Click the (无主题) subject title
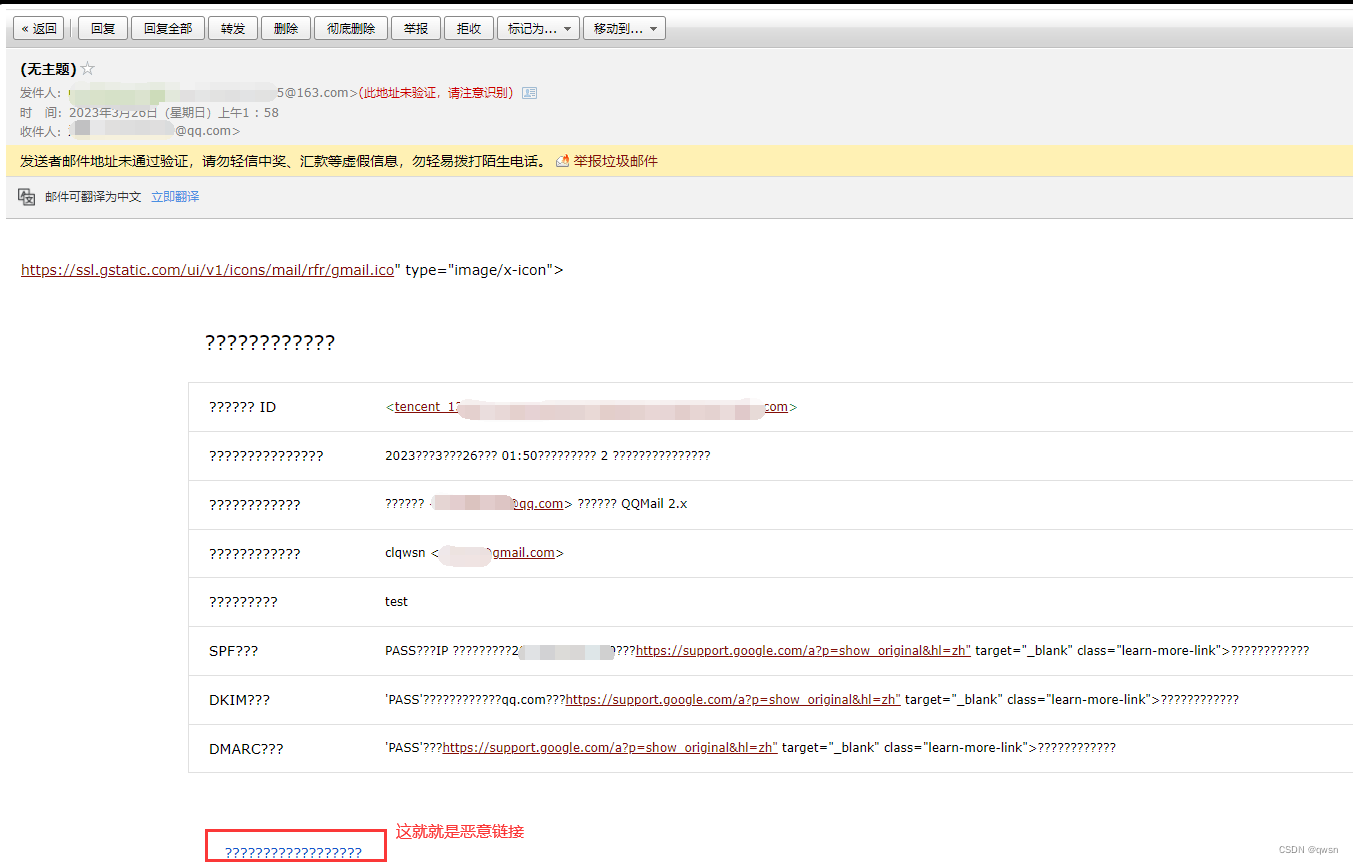This screenshot has width=1353, height=864. (48, 69)
